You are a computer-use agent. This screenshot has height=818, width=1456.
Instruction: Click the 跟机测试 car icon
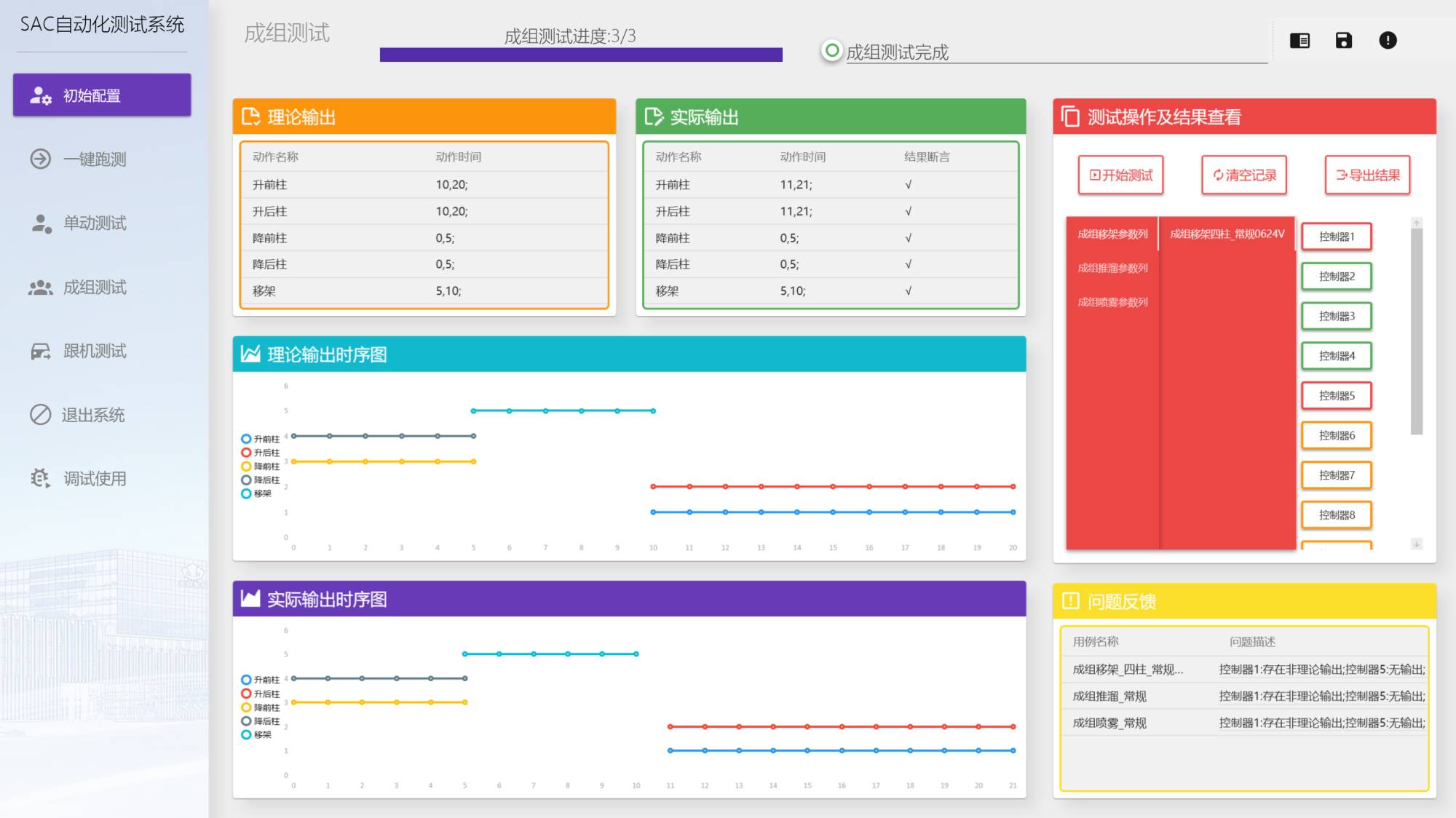click(41, 352)
